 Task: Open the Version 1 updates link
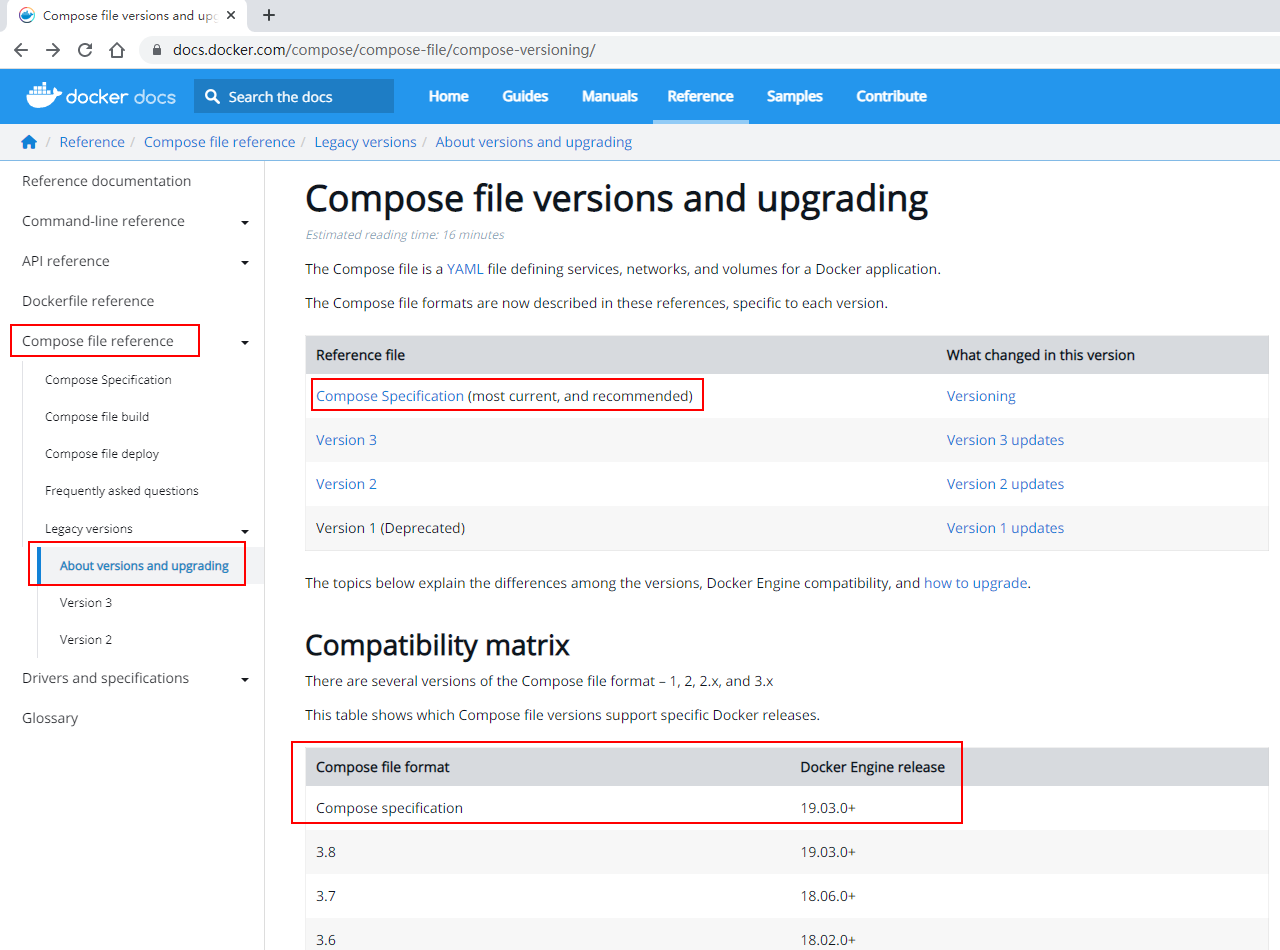click(1005, 528)
